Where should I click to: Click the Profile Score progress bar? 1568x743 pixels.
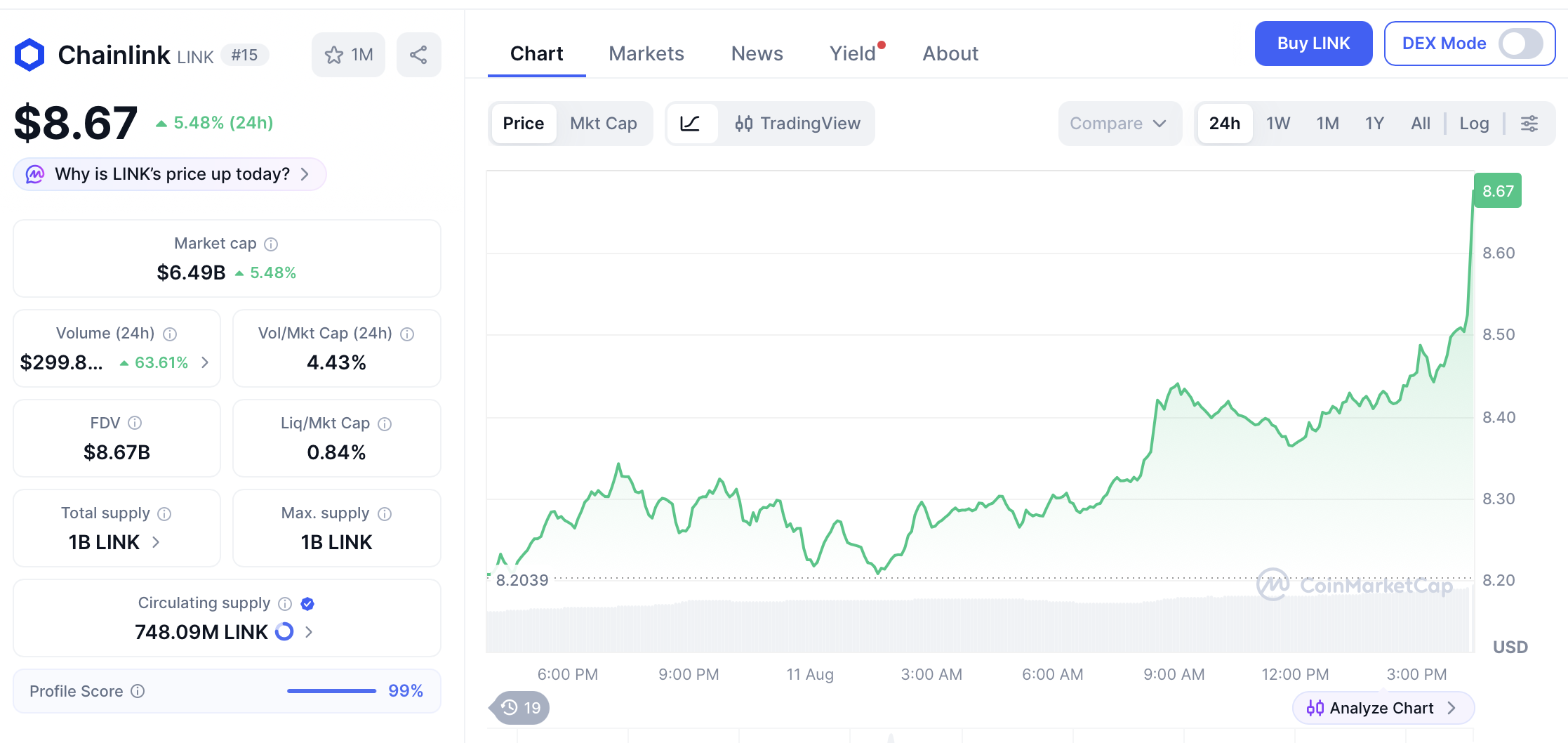(331, 691)
